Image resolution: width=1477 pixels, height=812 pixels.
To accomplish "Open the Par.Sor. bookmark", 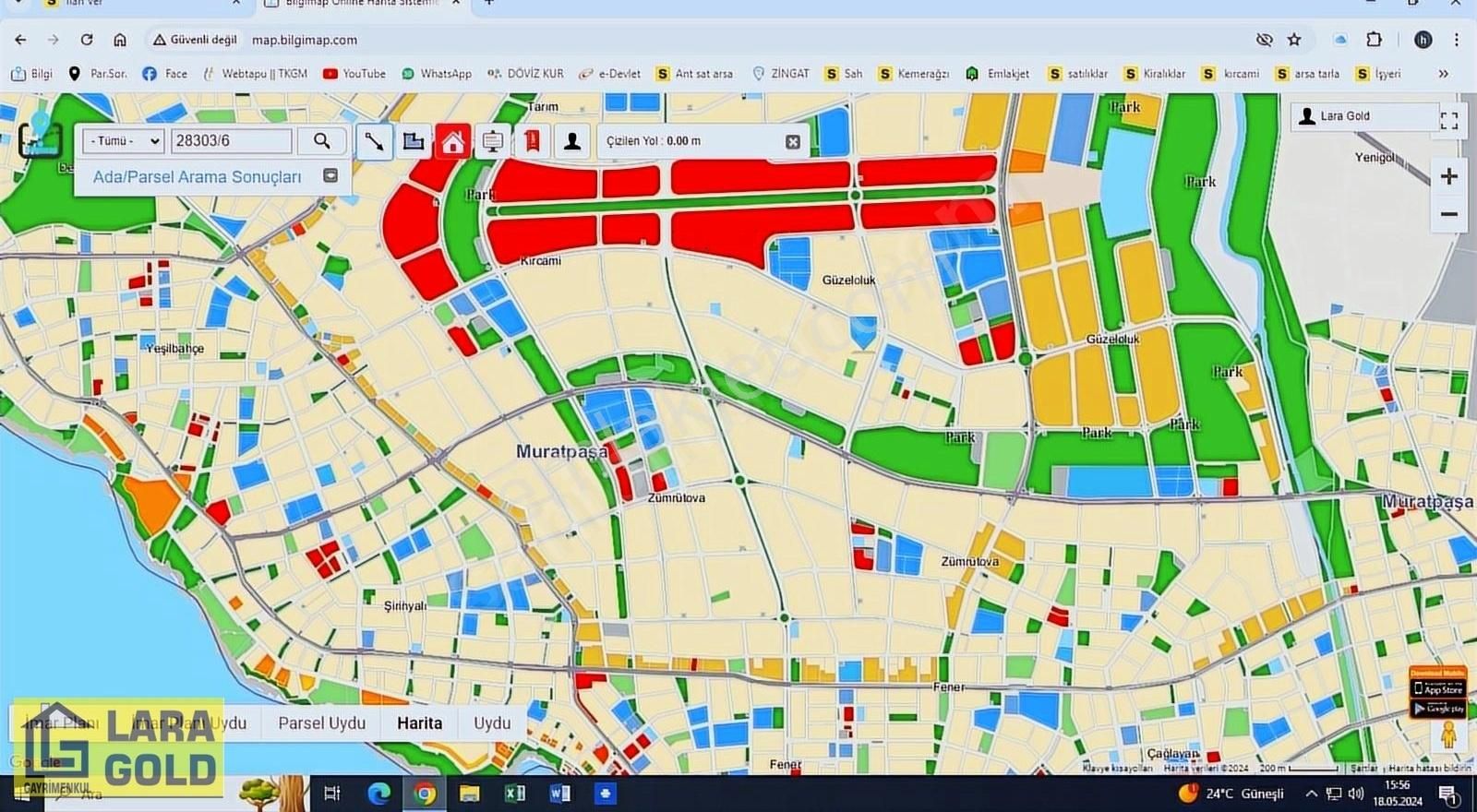I will pos(98,74).
